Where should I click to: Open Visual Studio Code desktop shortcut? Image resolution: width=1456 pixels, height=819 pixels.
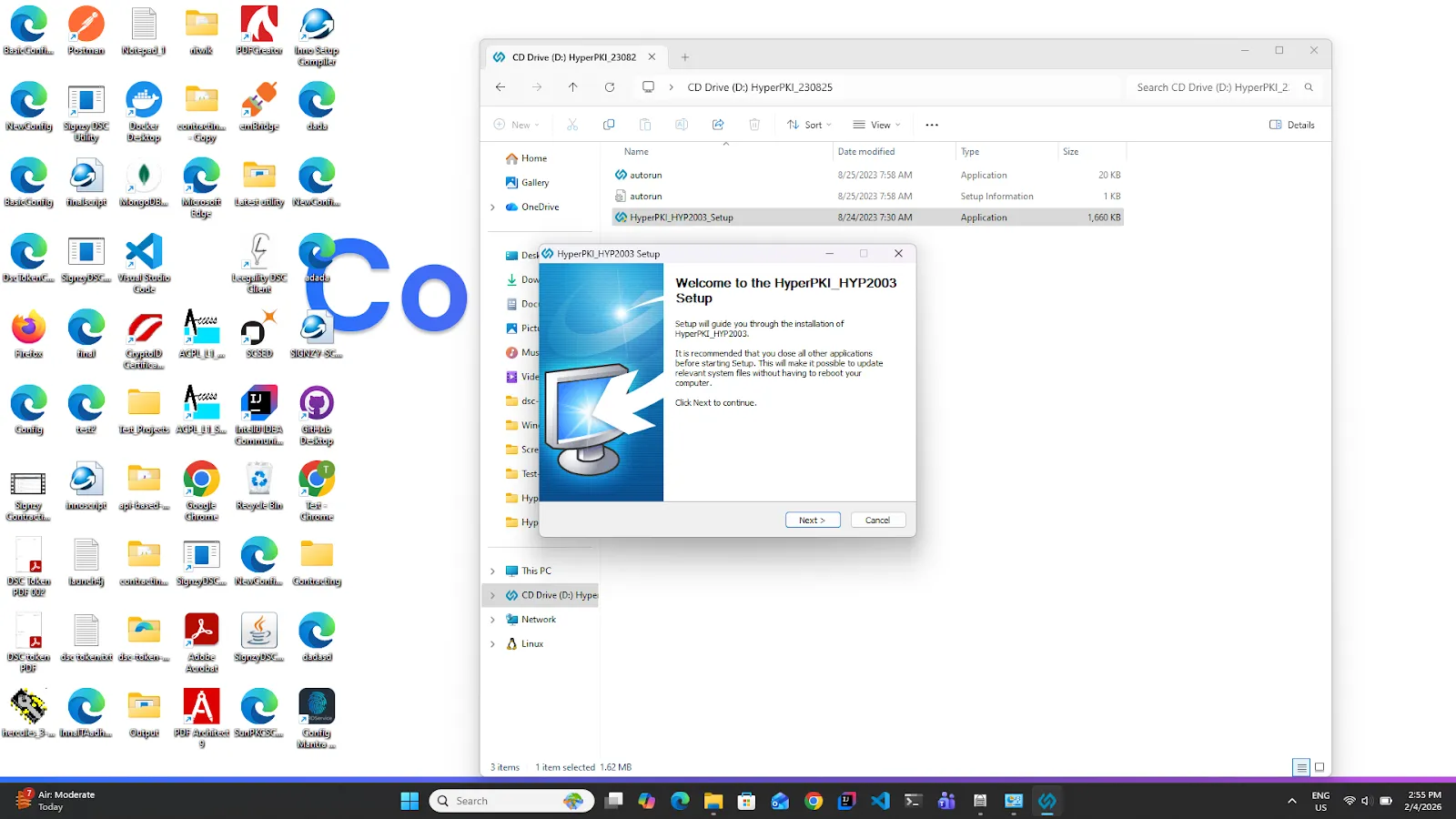coord(144,263)
